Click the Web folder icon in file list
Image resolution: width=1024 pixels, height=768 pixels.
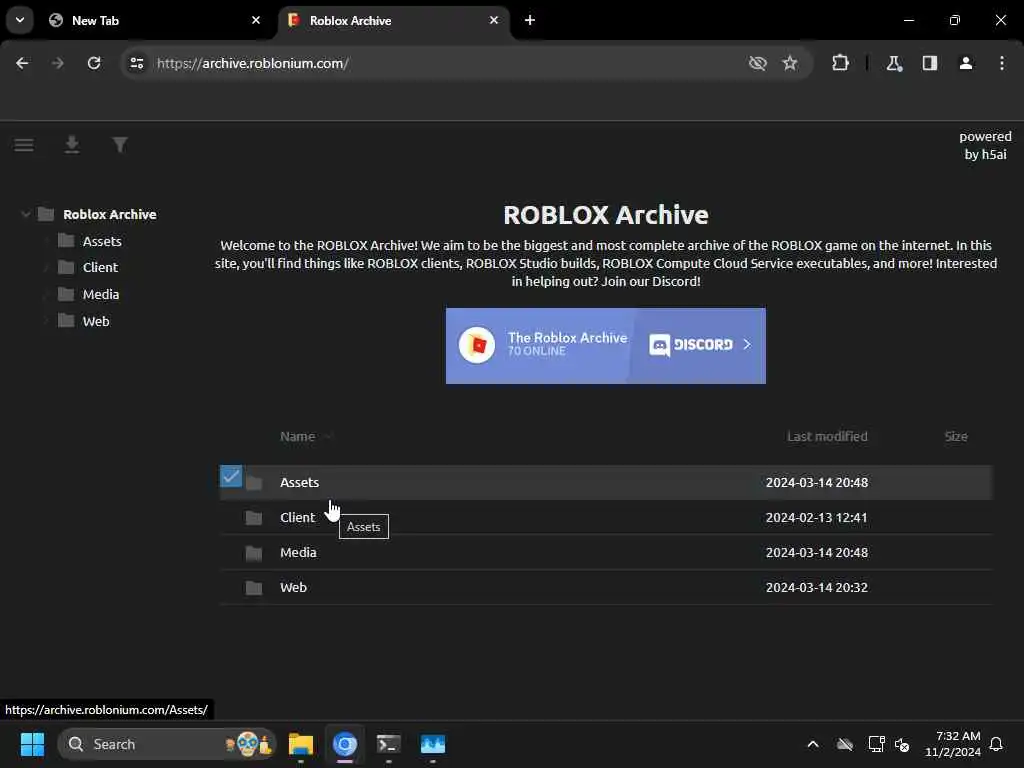click(253, 588)
